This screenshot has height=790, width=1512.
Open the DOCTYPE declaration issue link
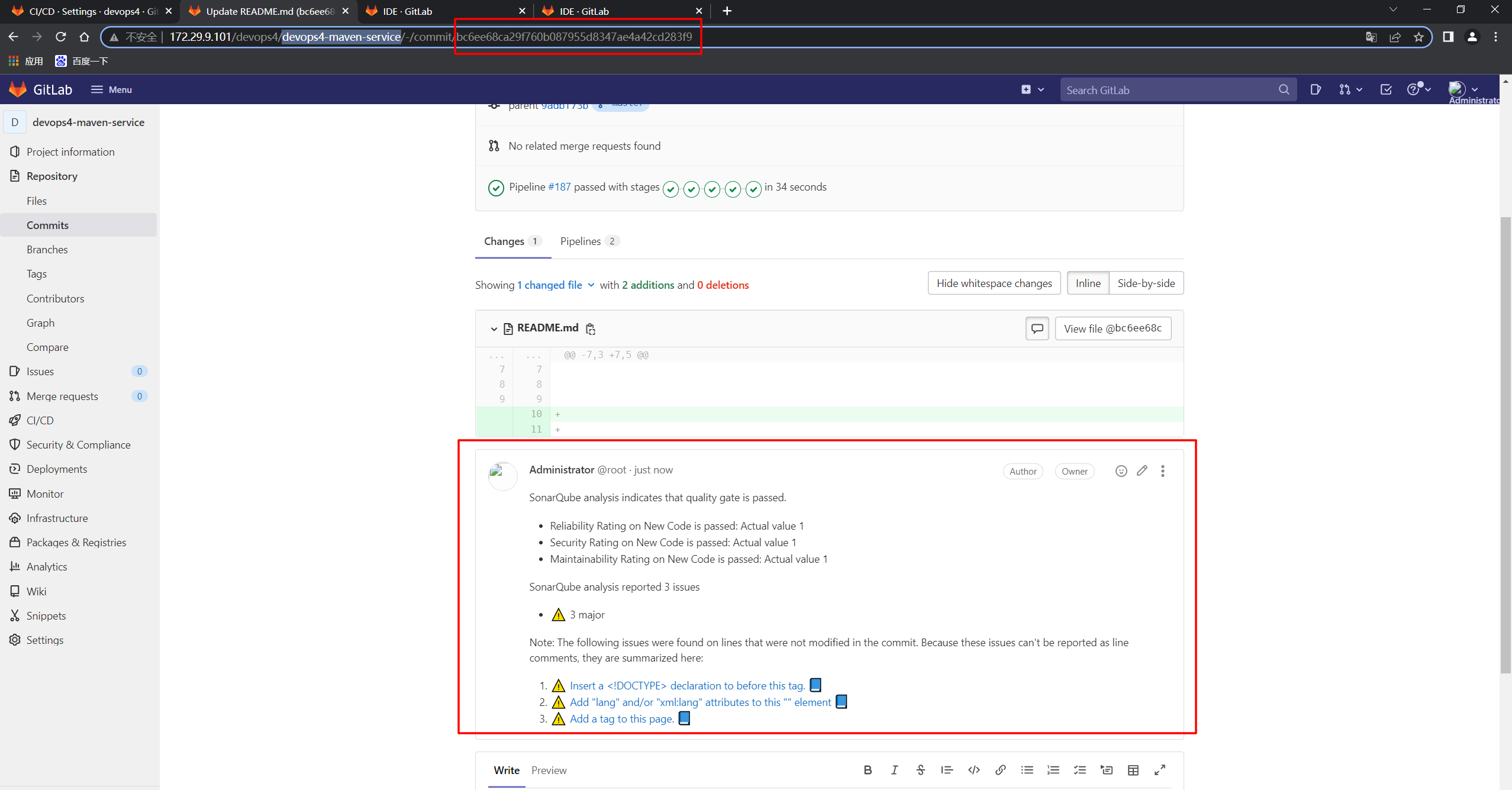pyautogui.click(x=687, y=685)
